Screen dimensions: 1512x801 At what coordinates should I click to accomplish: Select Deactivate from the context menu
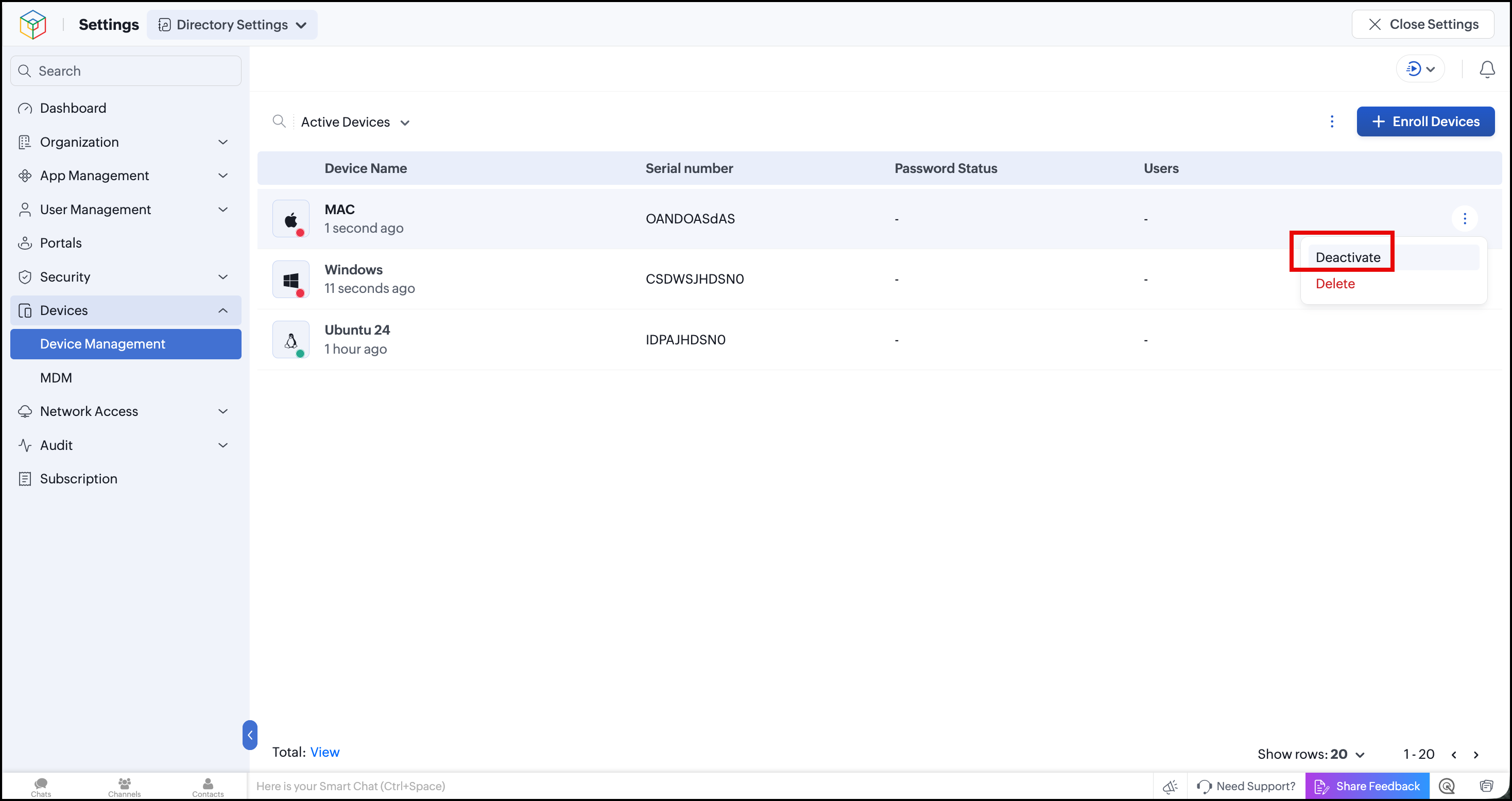click(x=1393, y=257)
